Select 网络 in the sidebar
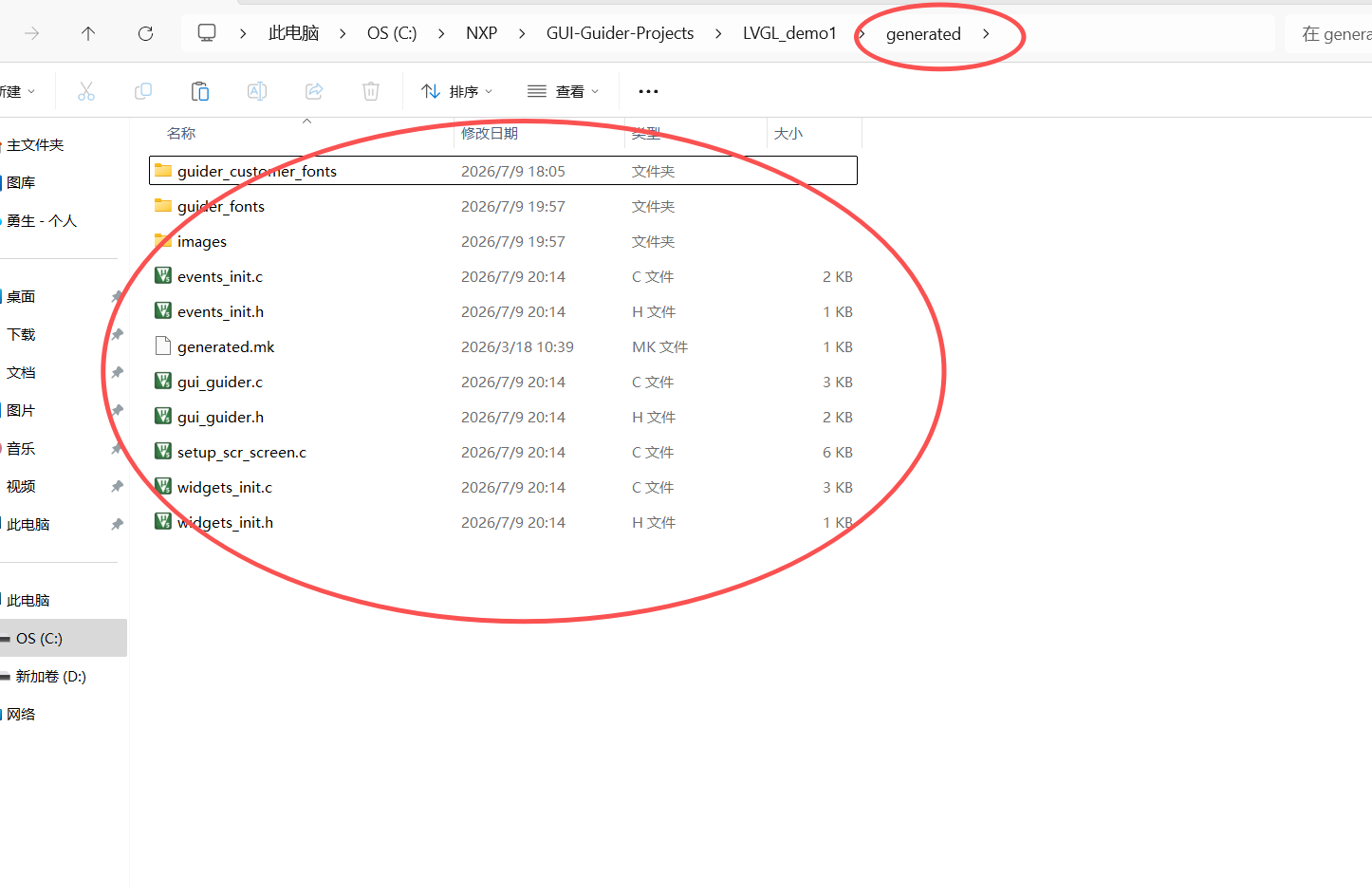The height and width of the screenshot is (896, 1372). (21, 714)
